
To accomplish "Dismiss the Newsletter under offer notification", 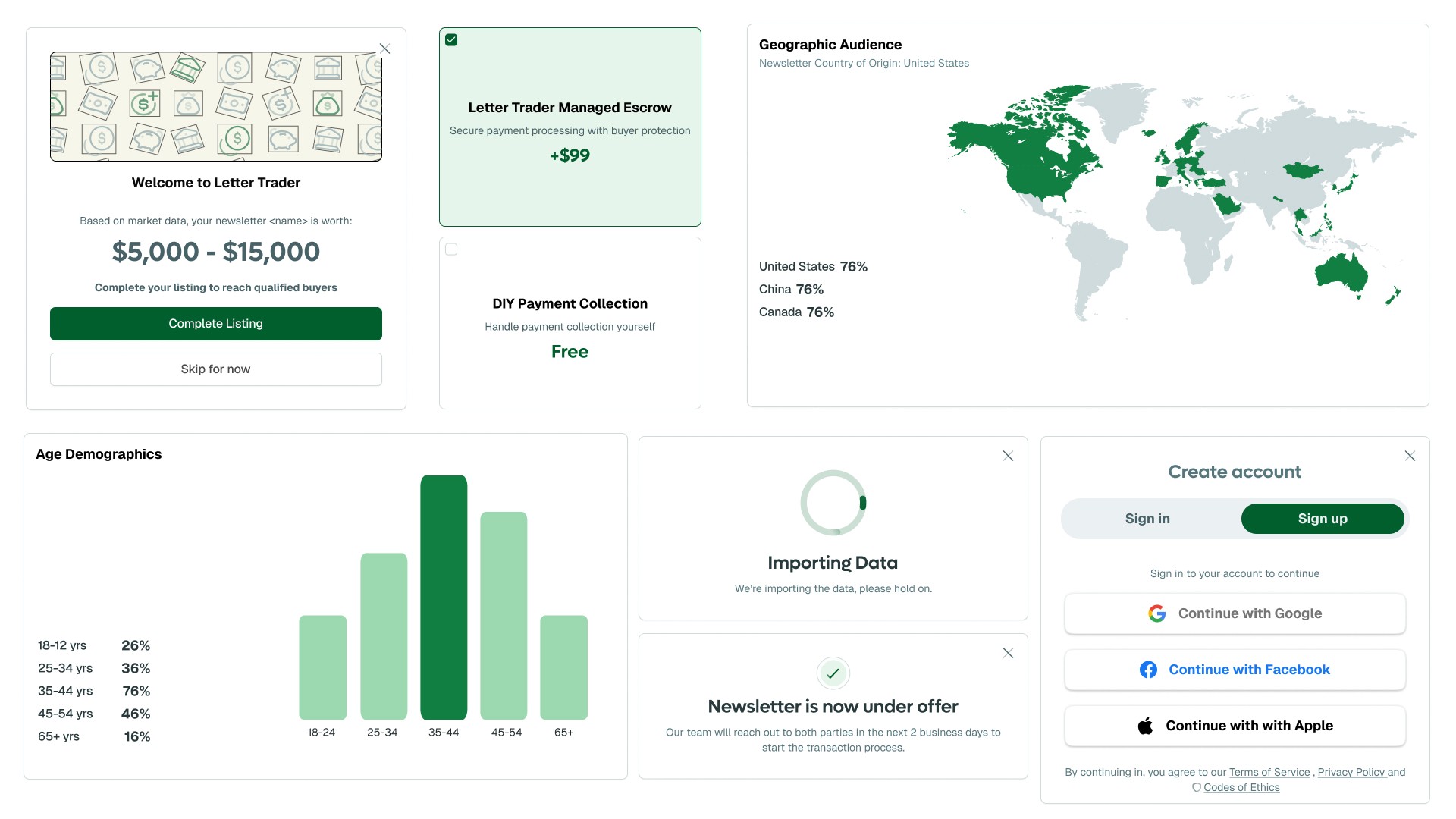I will click(x=1008, y=653).
